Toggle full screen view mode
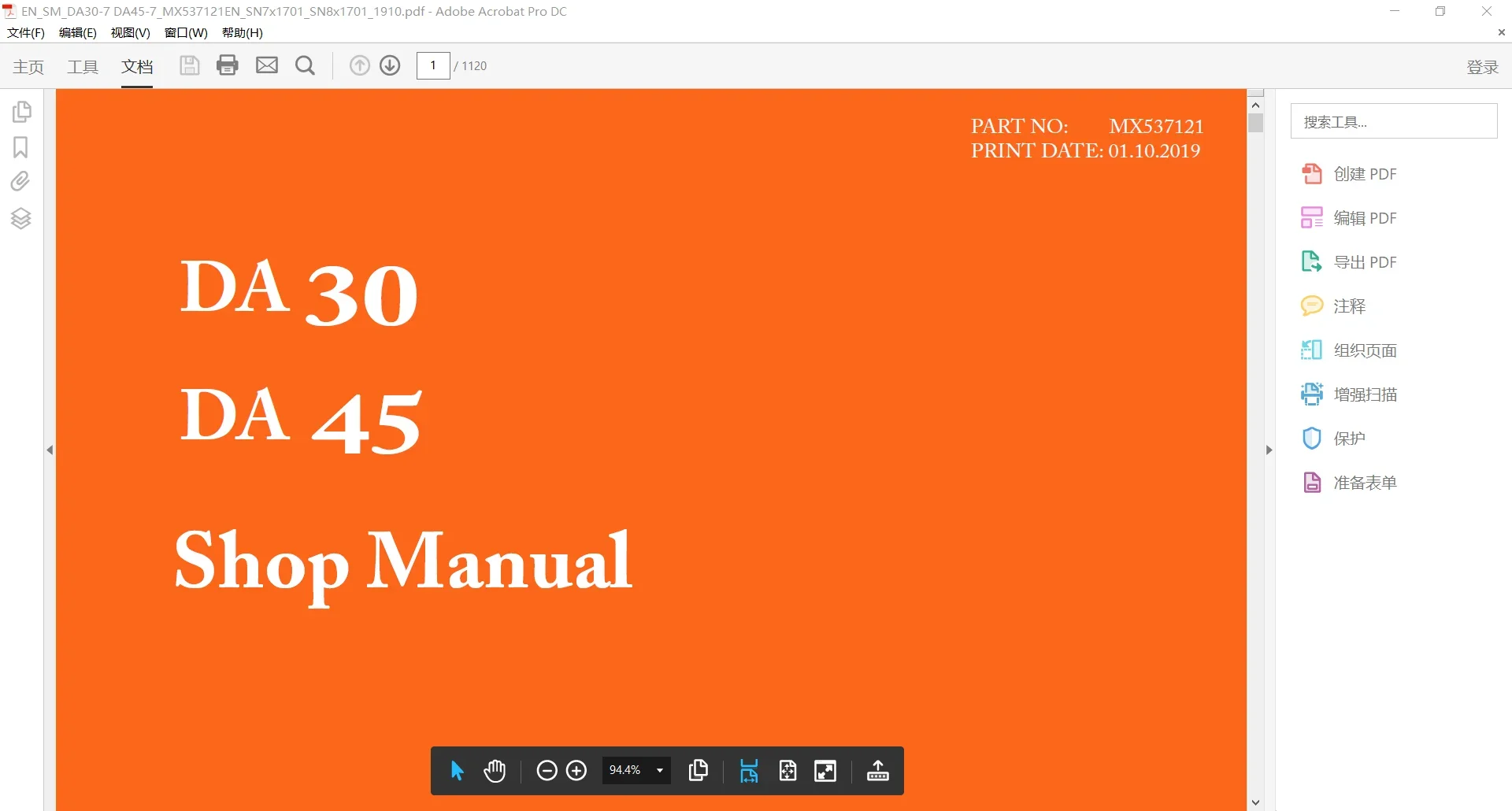1512x811 pixels. (825, 771)
